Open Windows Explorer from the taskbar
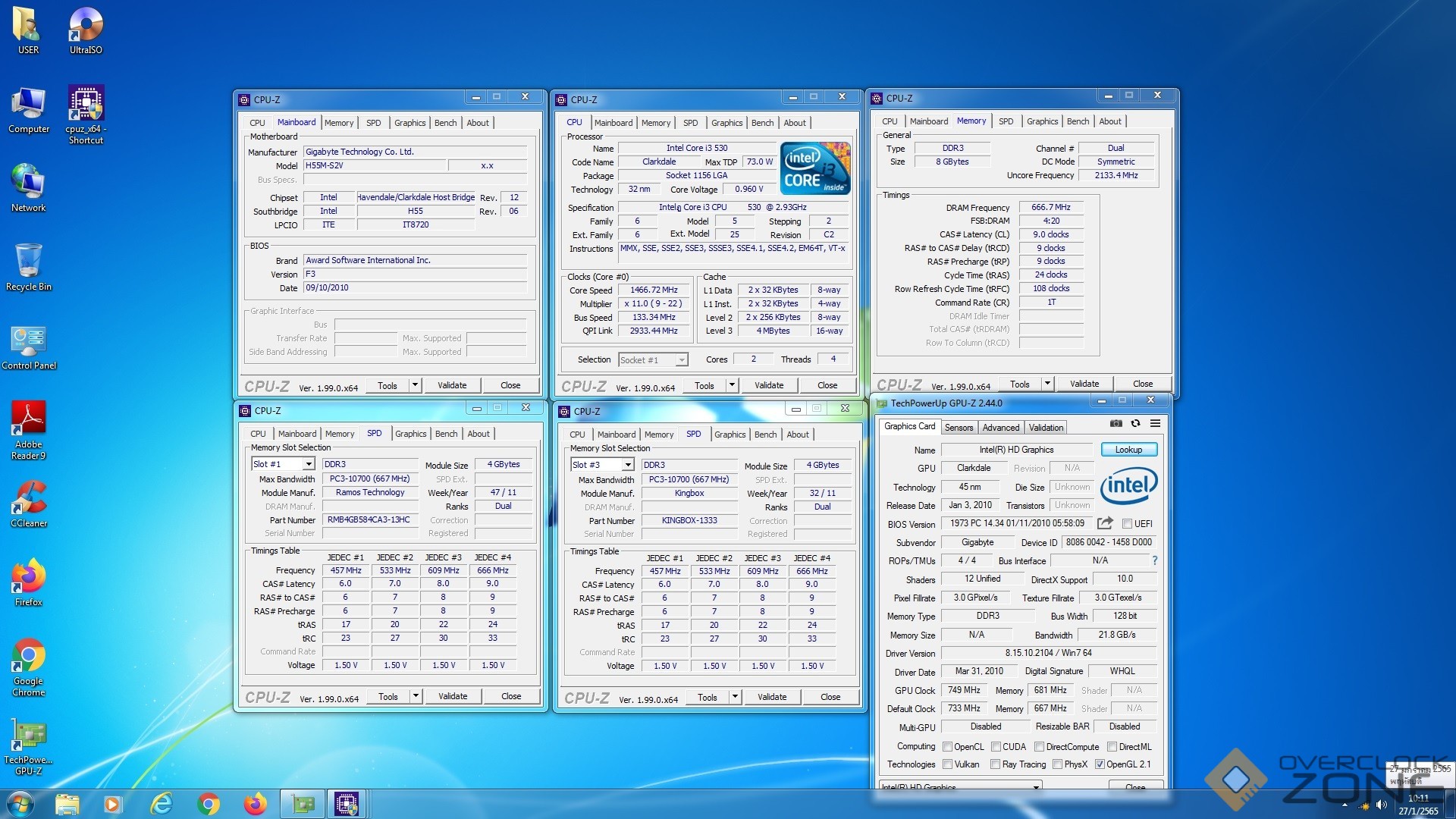Viewport: 1456px width, 819px height. pos(67,804)
